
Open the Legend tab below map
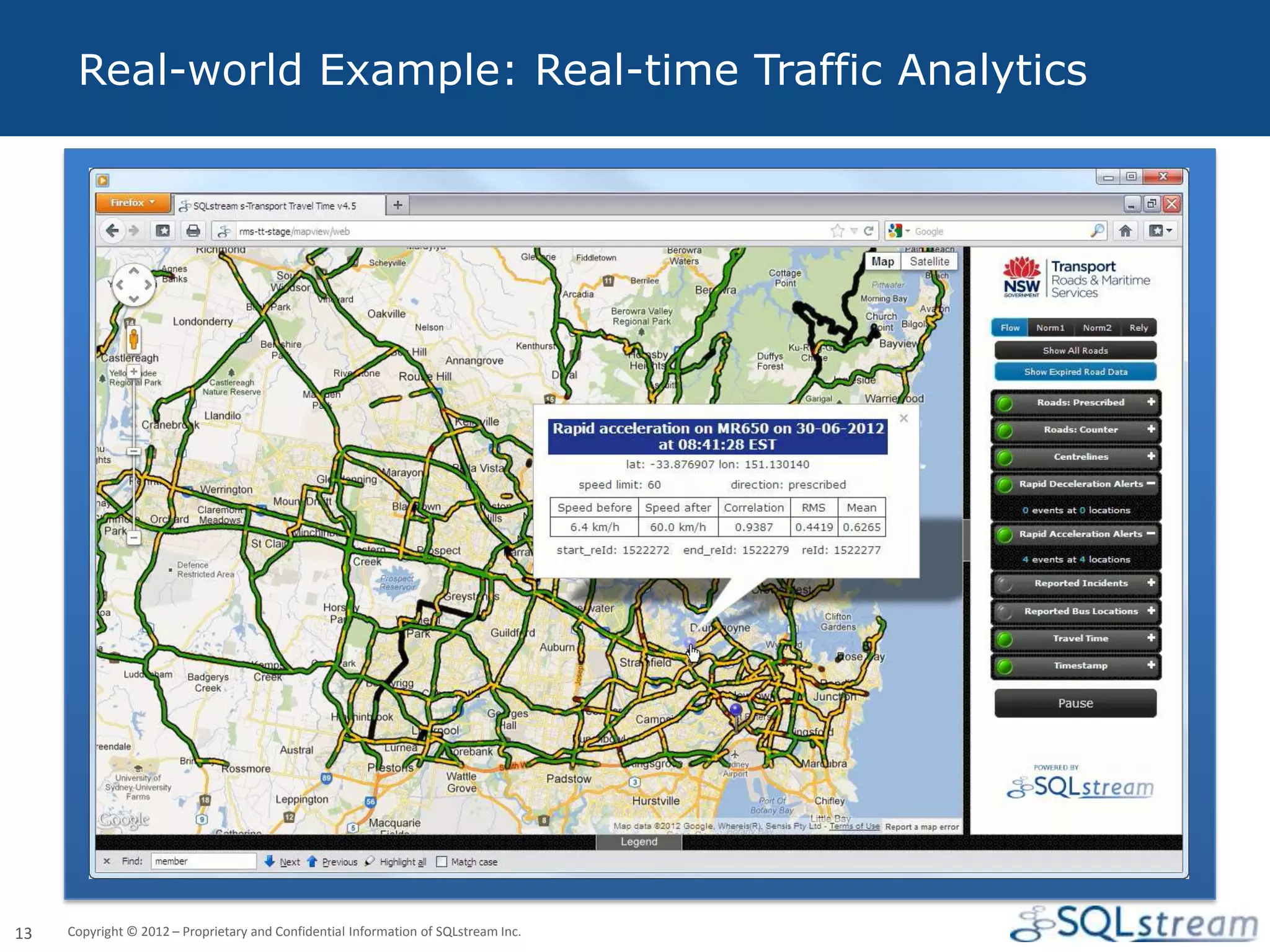click(x=639, y=842)
